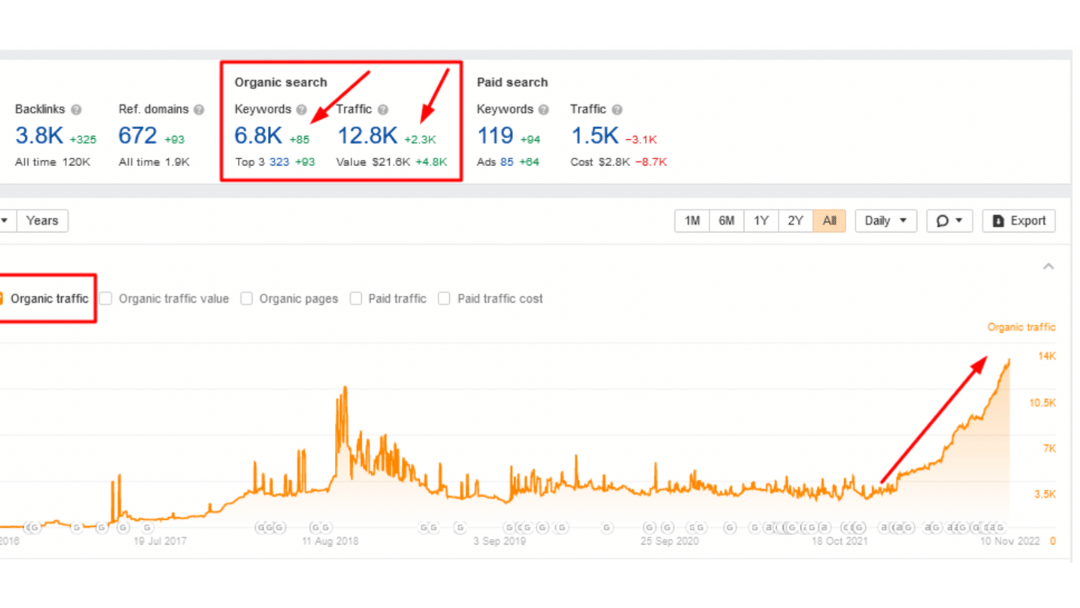Switch to the 2Y time range tab
Viewport: 1080px width, 608px height.
pyautogui.click(x=795, y=220)
